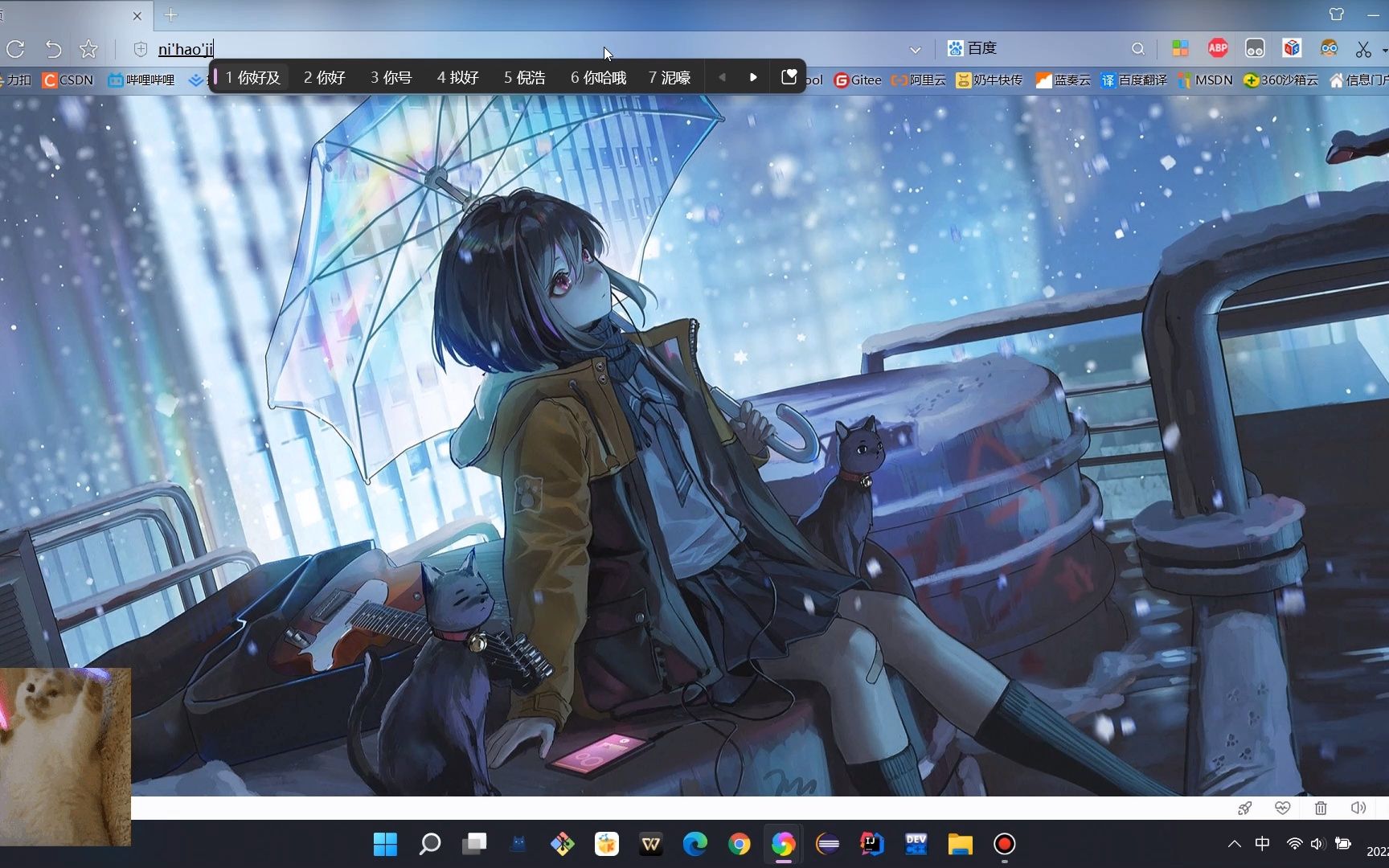The image size is (1389, 868).
Task: Click the site security shield icon
Action: [x=141, y=49]
